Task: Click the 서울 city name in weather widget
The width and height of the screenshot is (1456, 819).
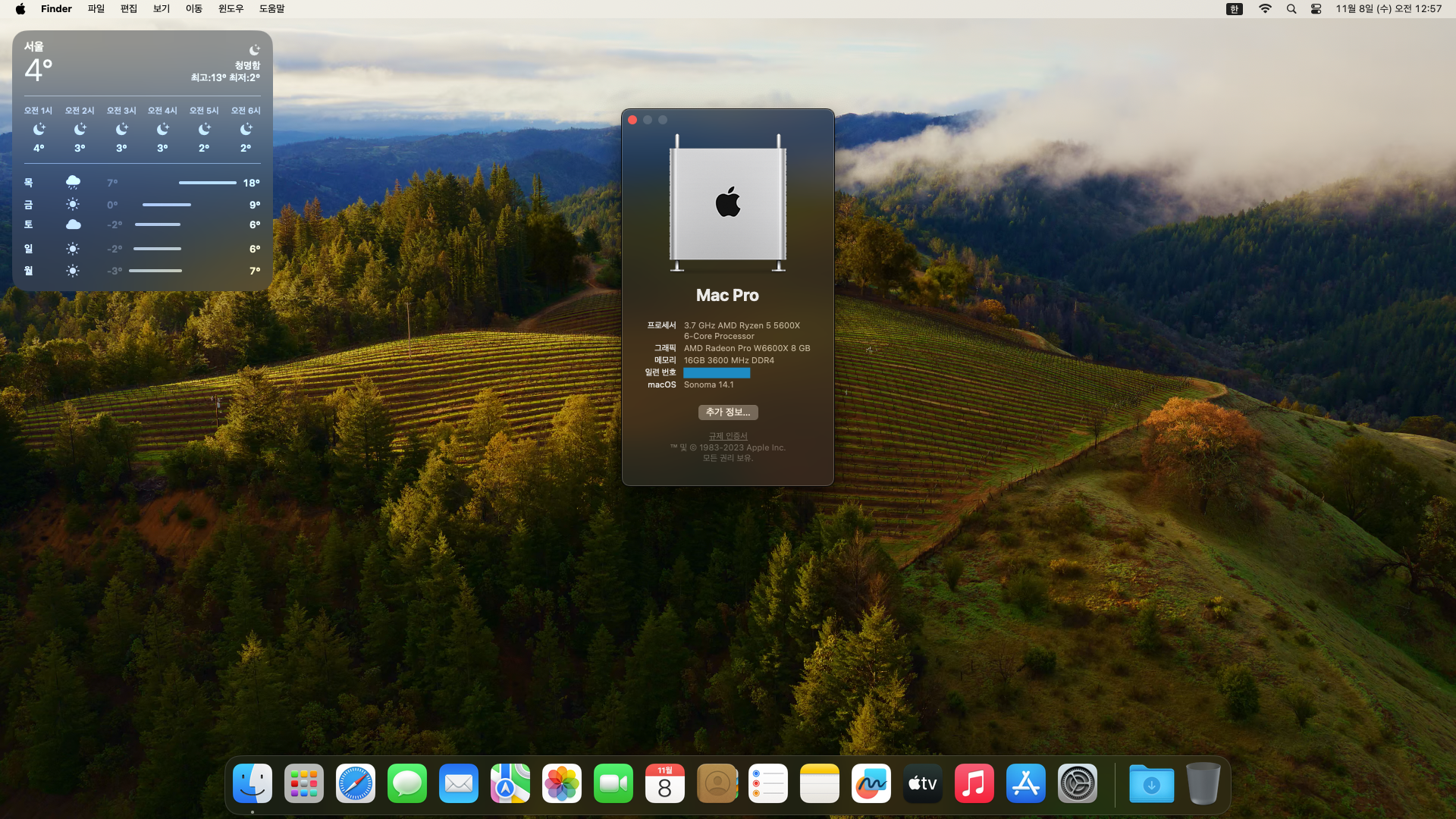Action: tap(34, 46)
